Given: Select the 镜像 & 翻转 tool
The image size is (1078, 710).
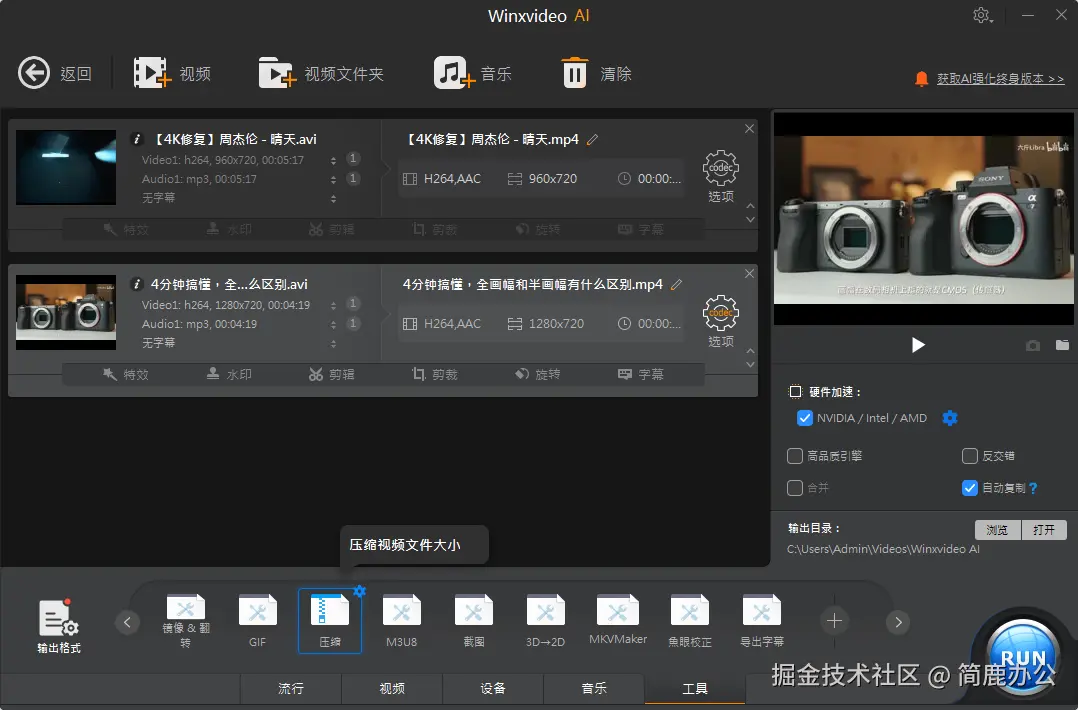Looking at the screenshot, I should click(186, 621).
